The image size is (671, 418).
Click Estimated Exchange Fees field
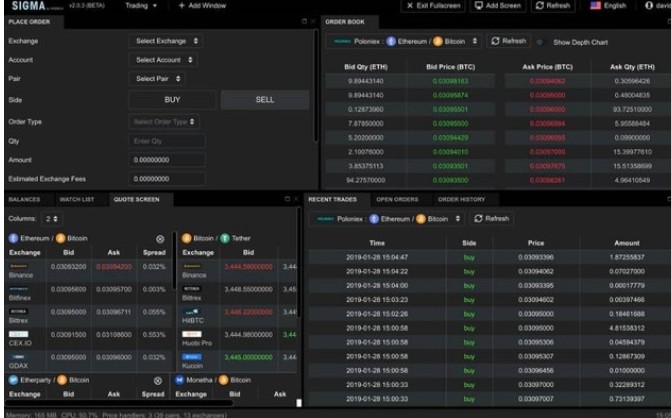pyautogui.click(x=167, y=179)
